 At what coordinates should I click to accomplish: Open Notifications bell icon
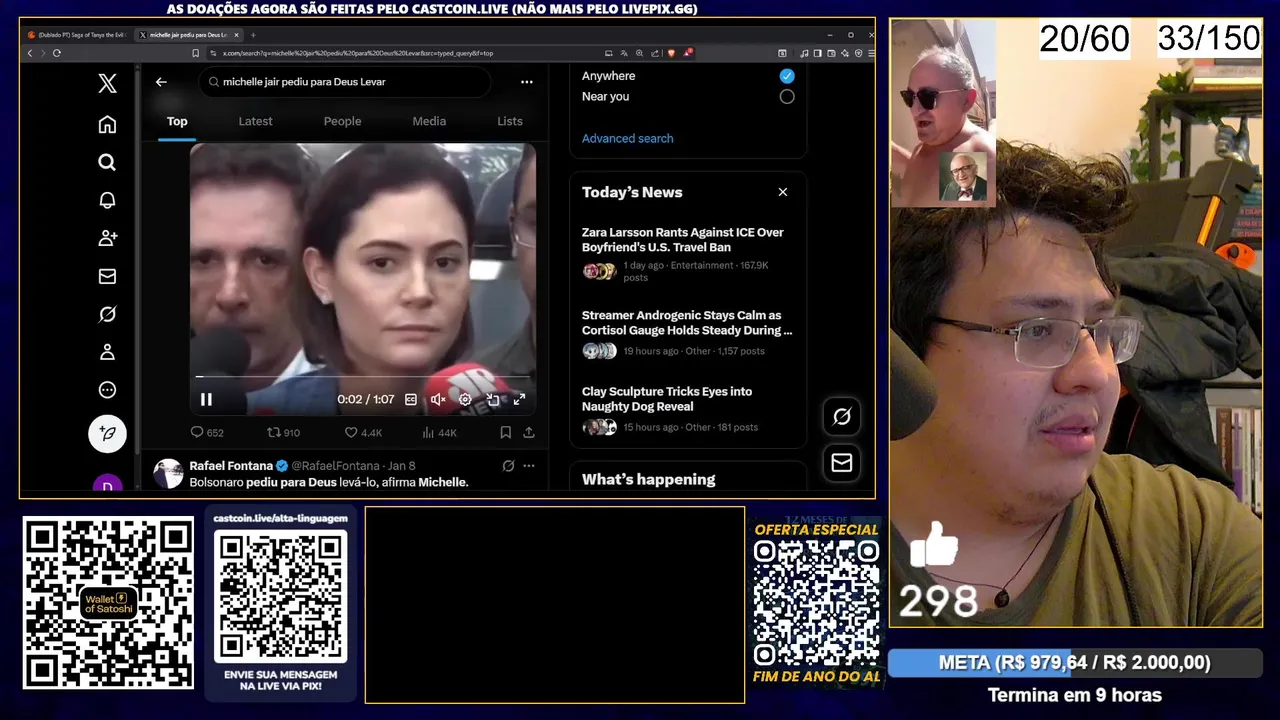[107, 200]
